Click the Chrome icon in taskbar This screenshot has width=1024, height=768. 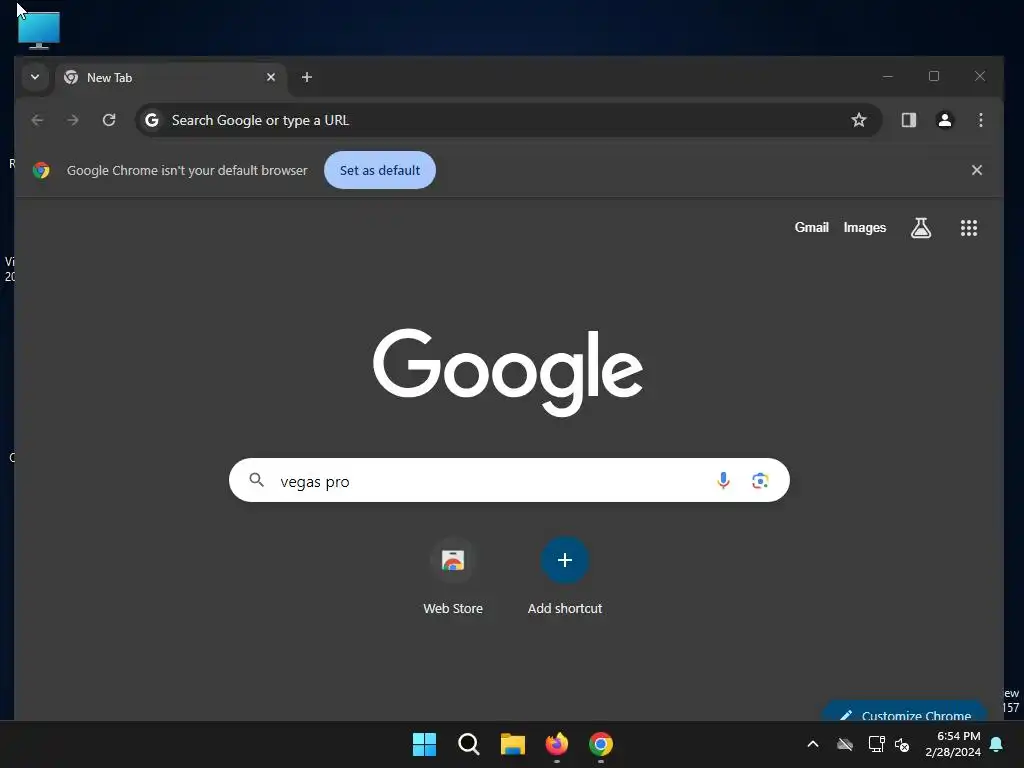601,744
